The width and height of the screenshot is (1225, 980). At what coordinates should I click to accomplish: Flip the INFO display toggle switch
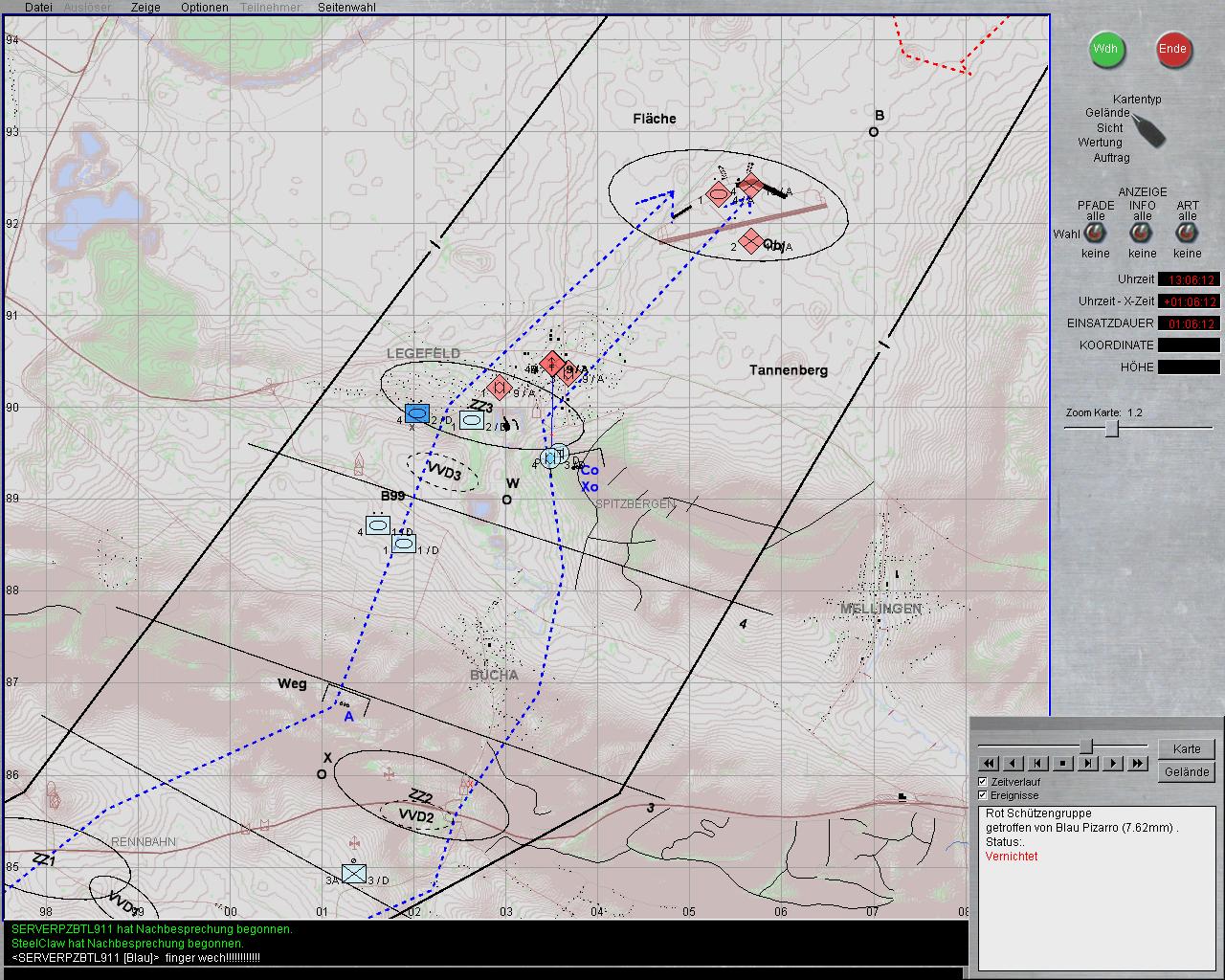[1142, 234]
